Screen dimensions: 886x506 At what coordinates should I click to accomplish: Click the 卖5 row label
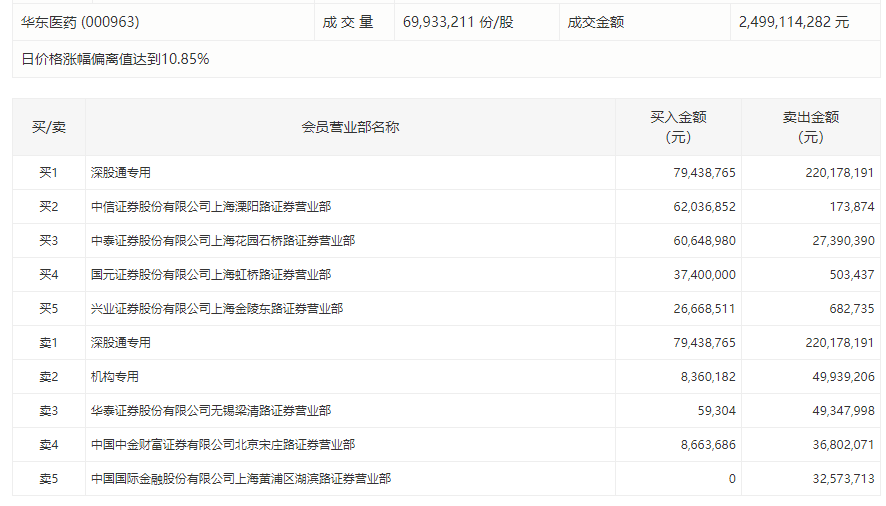point(49,478)
